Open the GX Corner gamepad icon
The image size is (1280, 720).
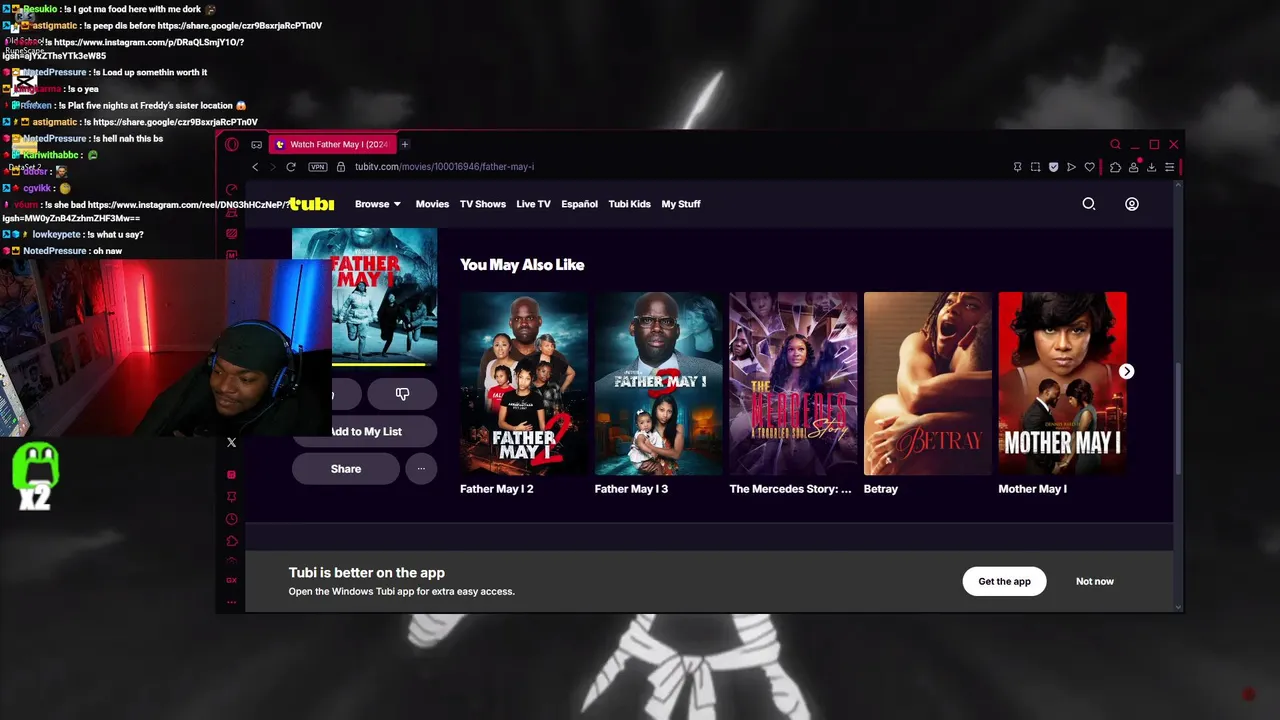(256, 144)
